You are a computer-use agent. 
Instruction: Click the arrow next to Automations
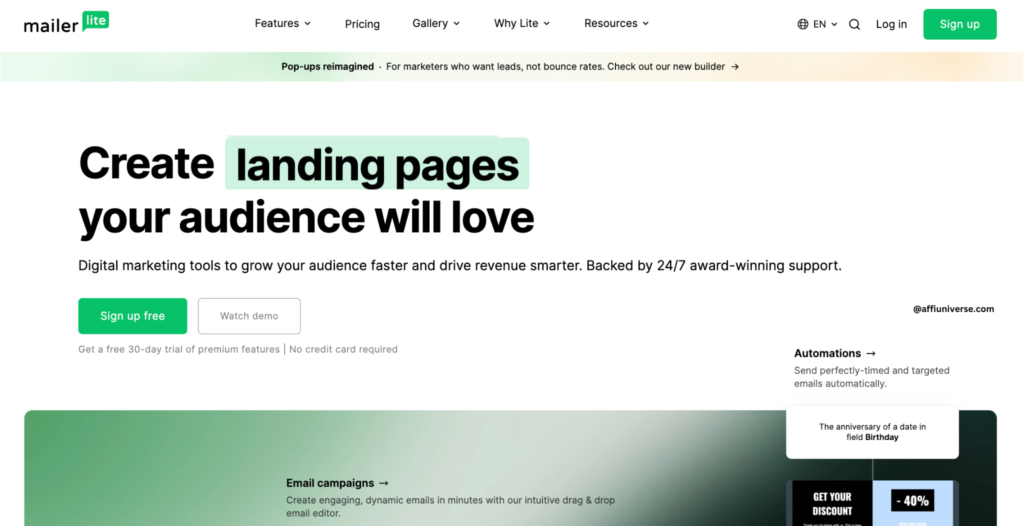(871, 353)
